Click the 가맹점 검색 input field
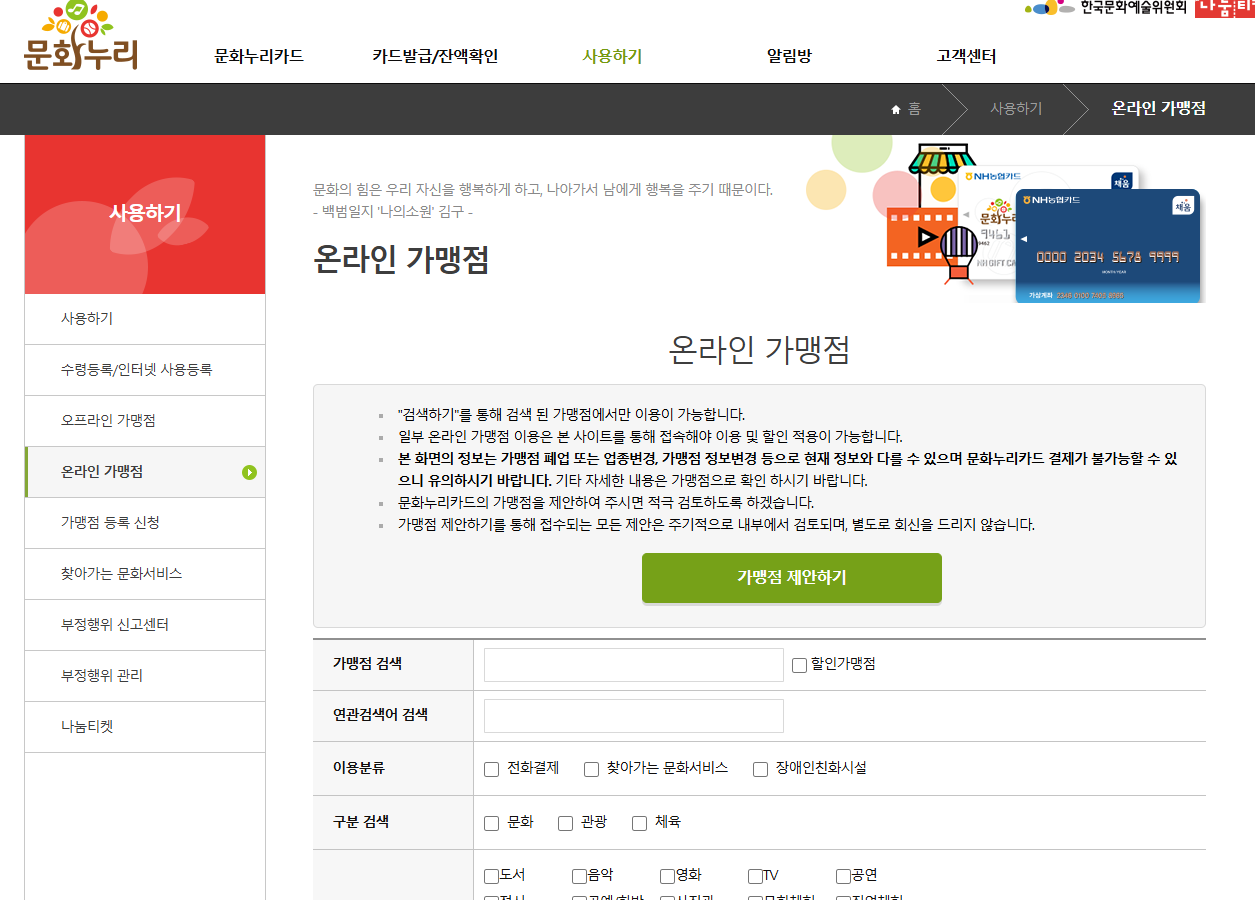 (633, 664)
